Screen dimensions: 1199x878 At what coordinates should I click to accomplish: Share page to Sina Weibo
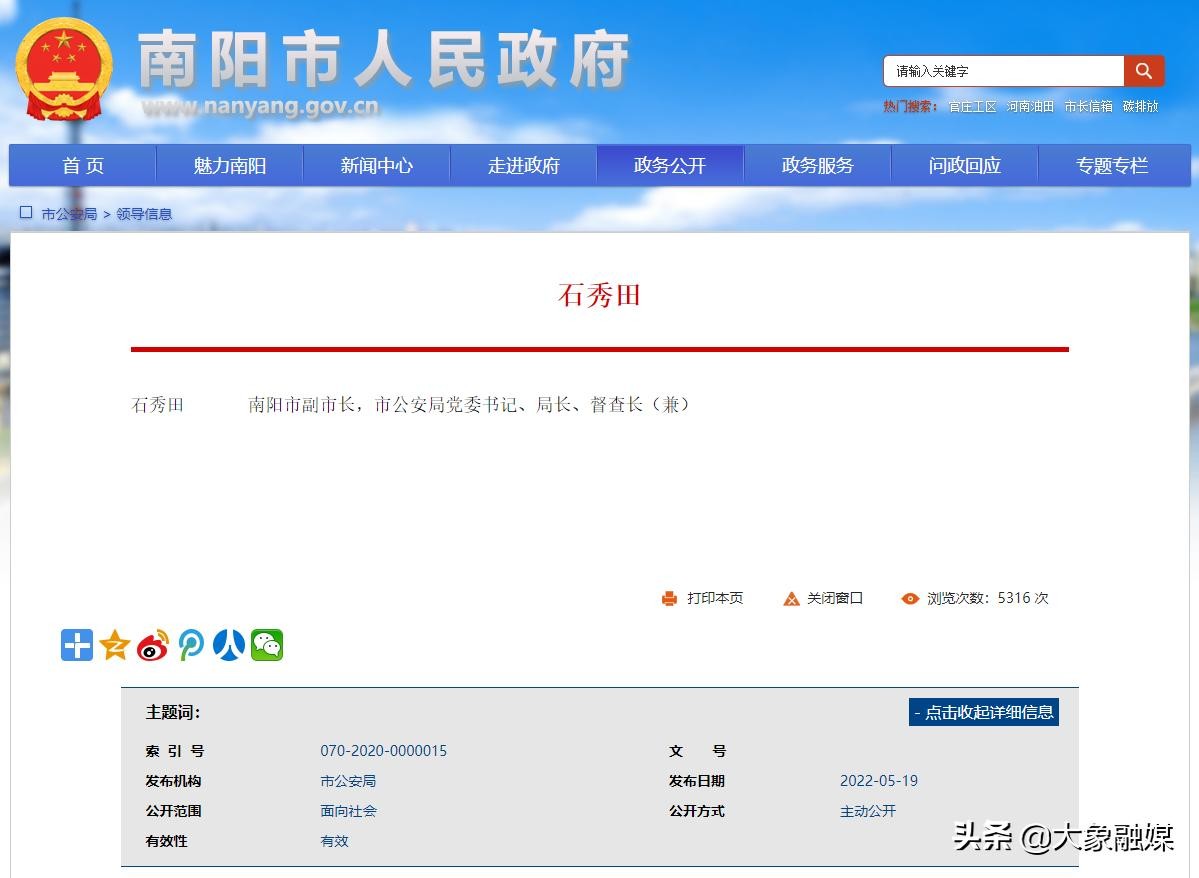(x=153, y=645)
